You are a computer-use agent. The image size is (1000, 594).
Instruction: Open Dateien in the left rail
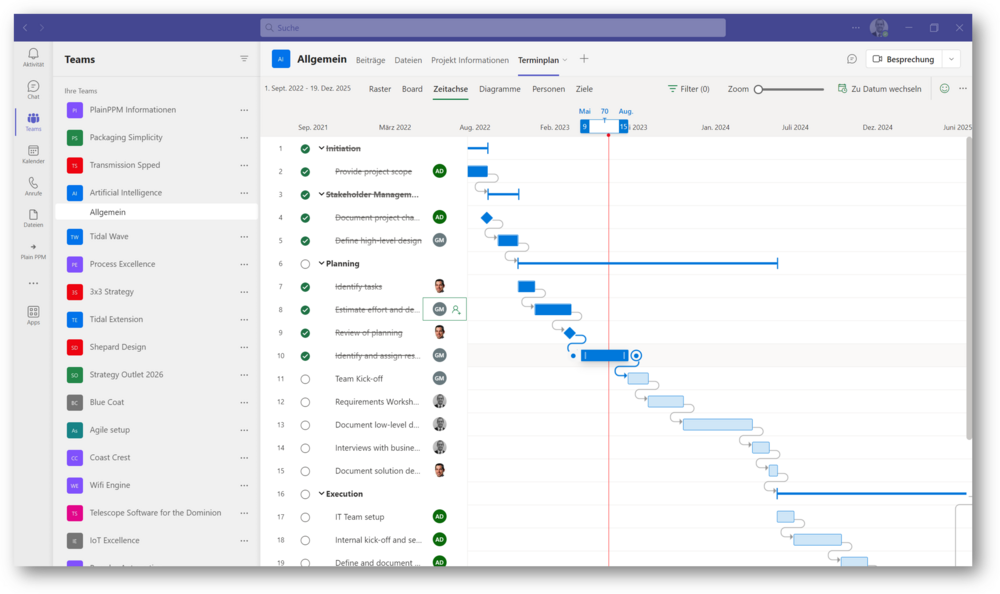(x=33, y=217)
